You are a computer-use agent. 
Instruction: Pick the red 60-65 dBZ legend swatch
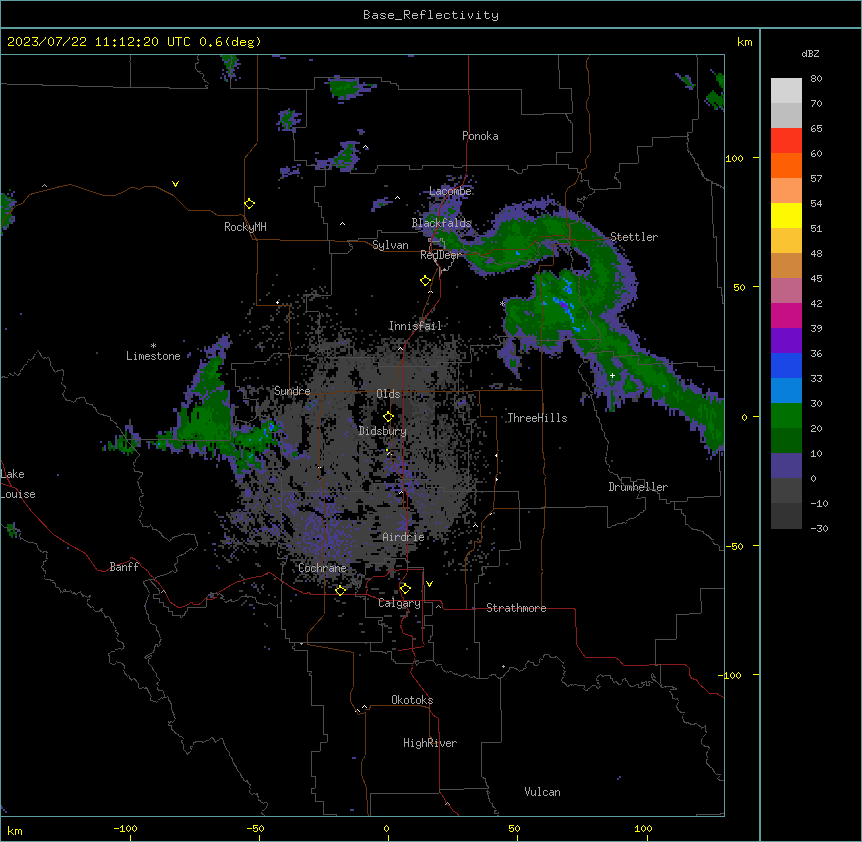786,141
